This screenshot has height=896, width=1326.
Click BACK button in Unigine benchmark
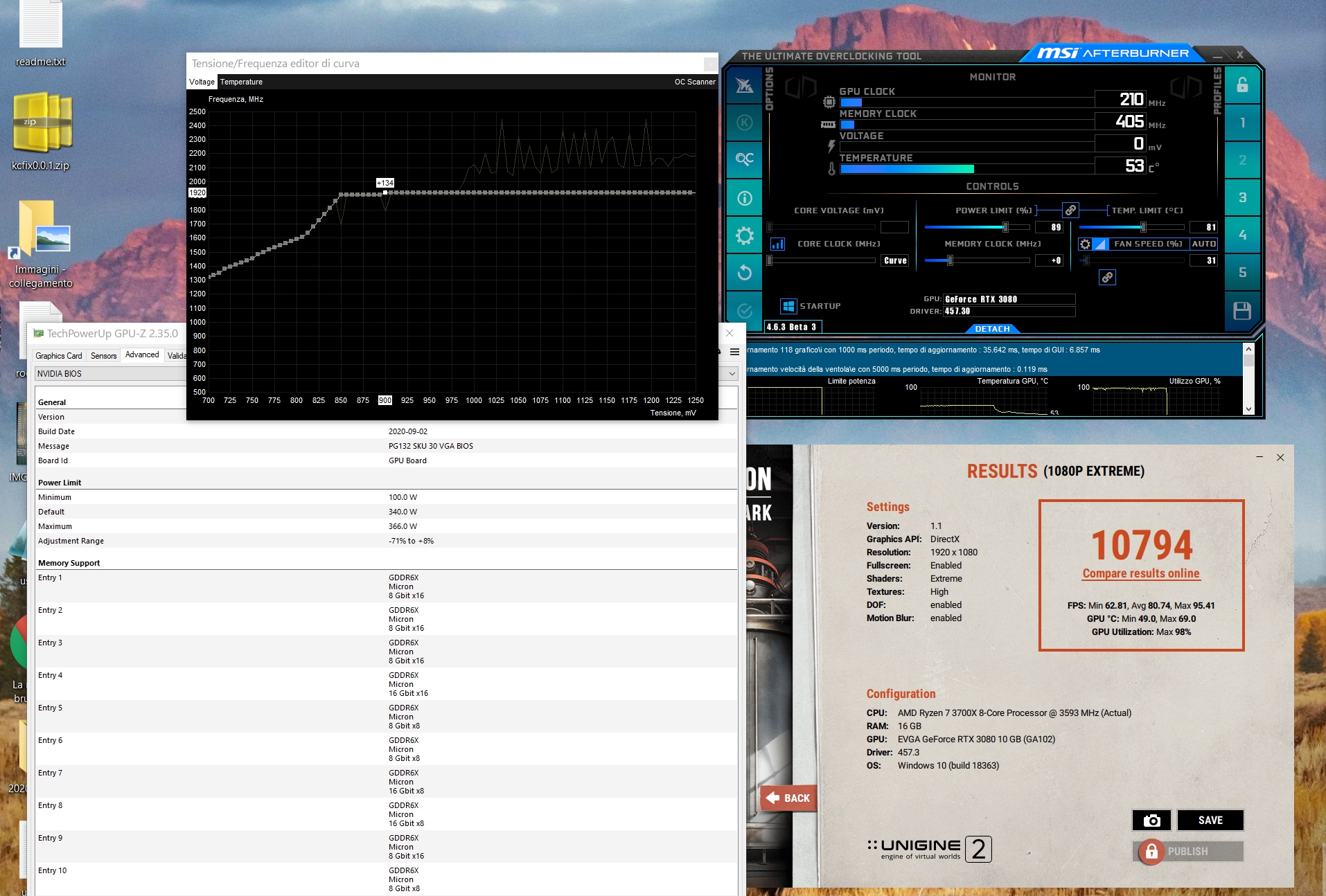coord(788,798)
